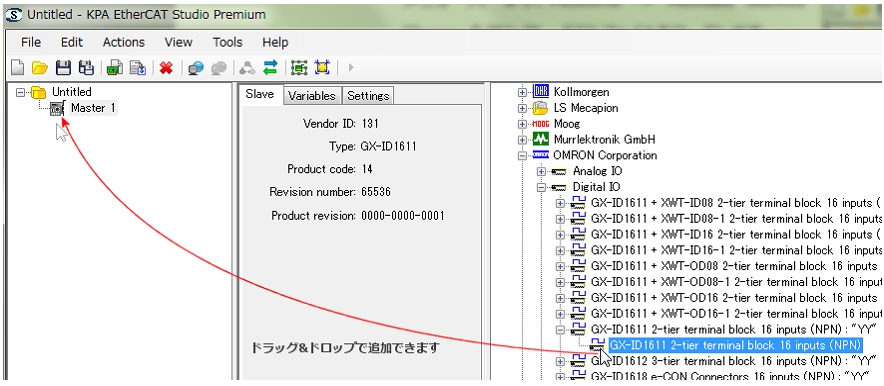The width and height of the screenshot is (884, 386).
Task: Click the gray three-node topology icon
Action: point(247,68)
